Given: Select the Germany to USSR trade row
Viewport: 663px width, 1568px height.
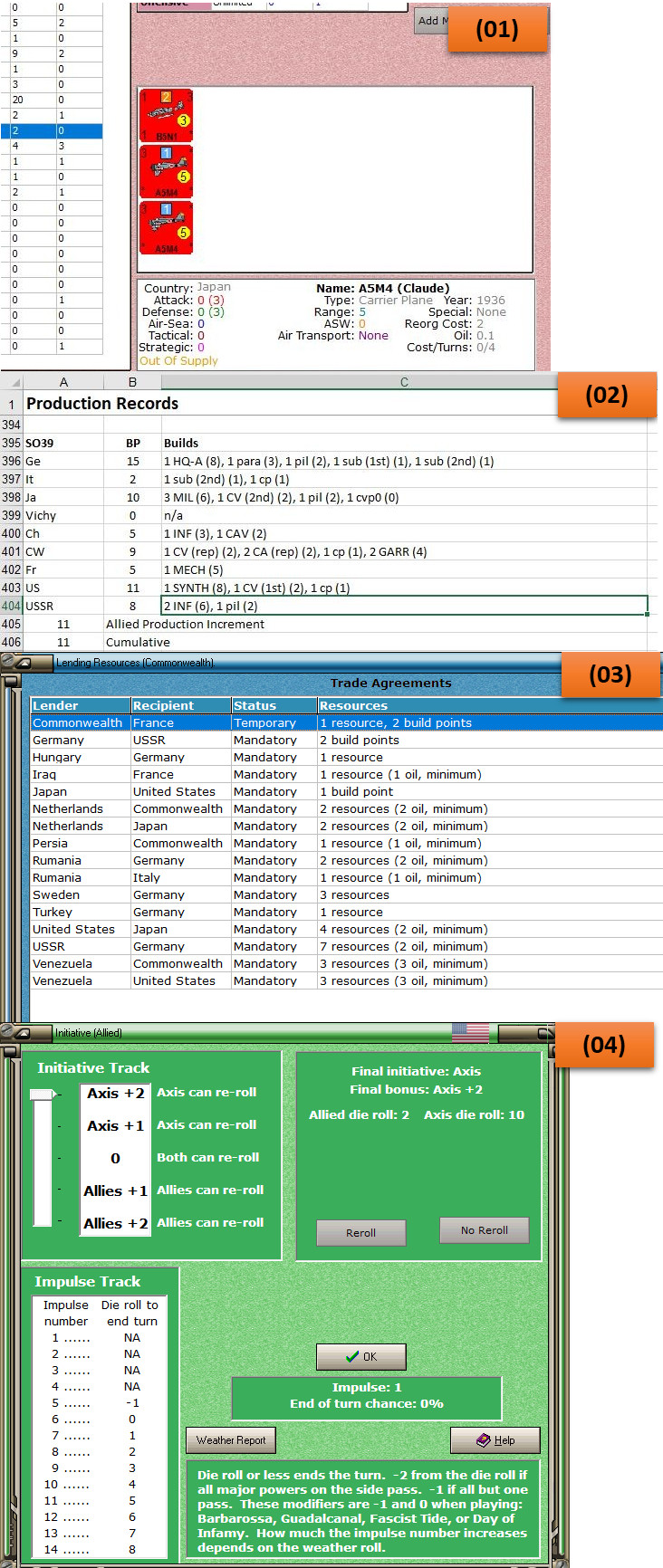Looking at the screenshot, I should coord(347,740).
